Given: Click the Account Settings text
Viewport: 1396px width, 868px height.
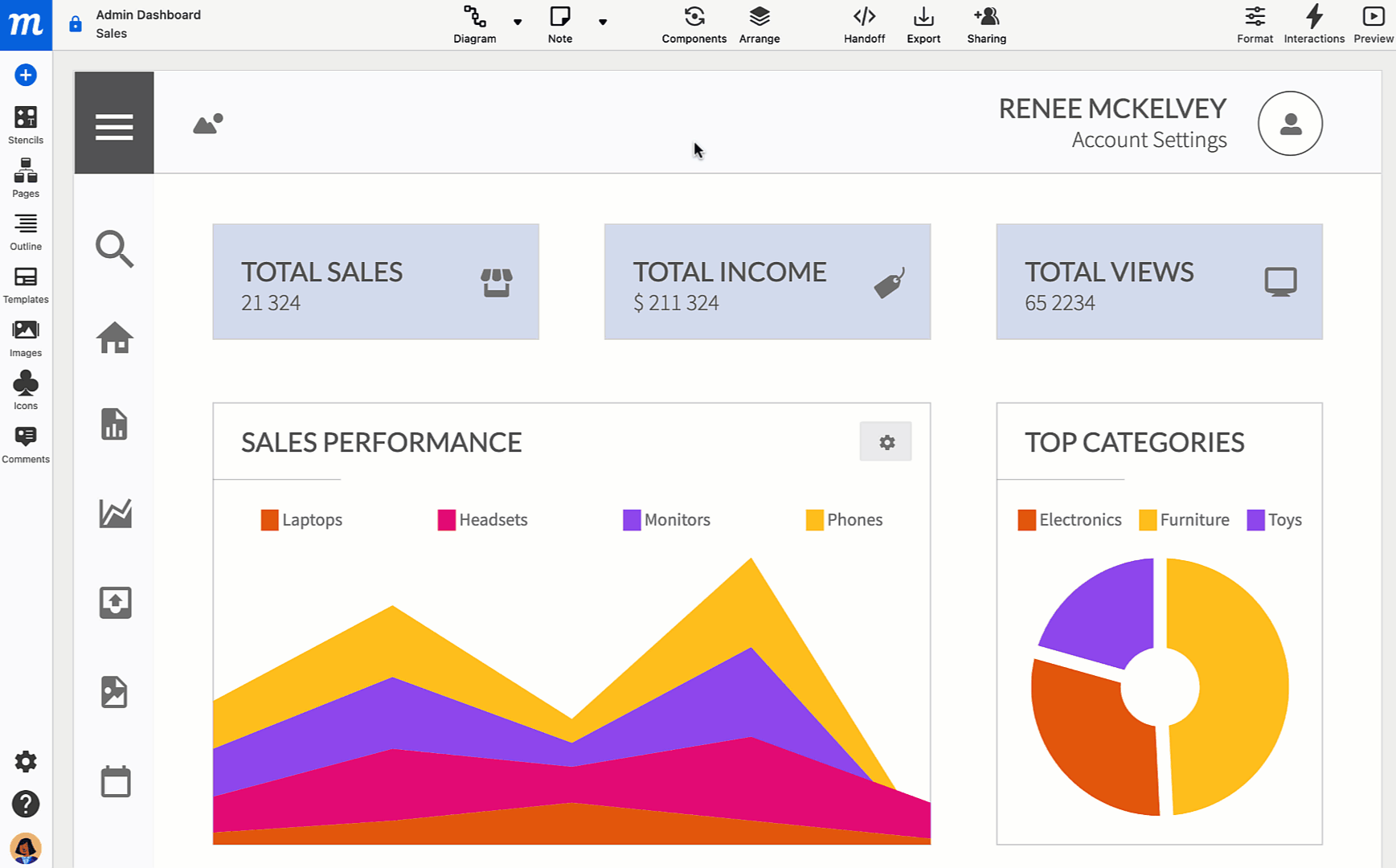Looking at the screenshot, I should [1148, 140].
